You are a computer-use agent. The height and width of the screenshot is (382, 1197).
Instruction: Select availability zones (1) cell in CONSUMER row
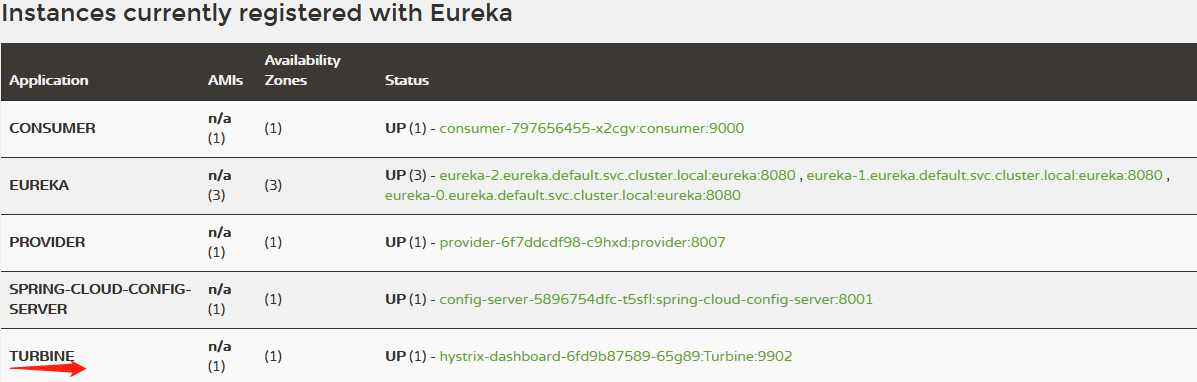pos(273,128)
